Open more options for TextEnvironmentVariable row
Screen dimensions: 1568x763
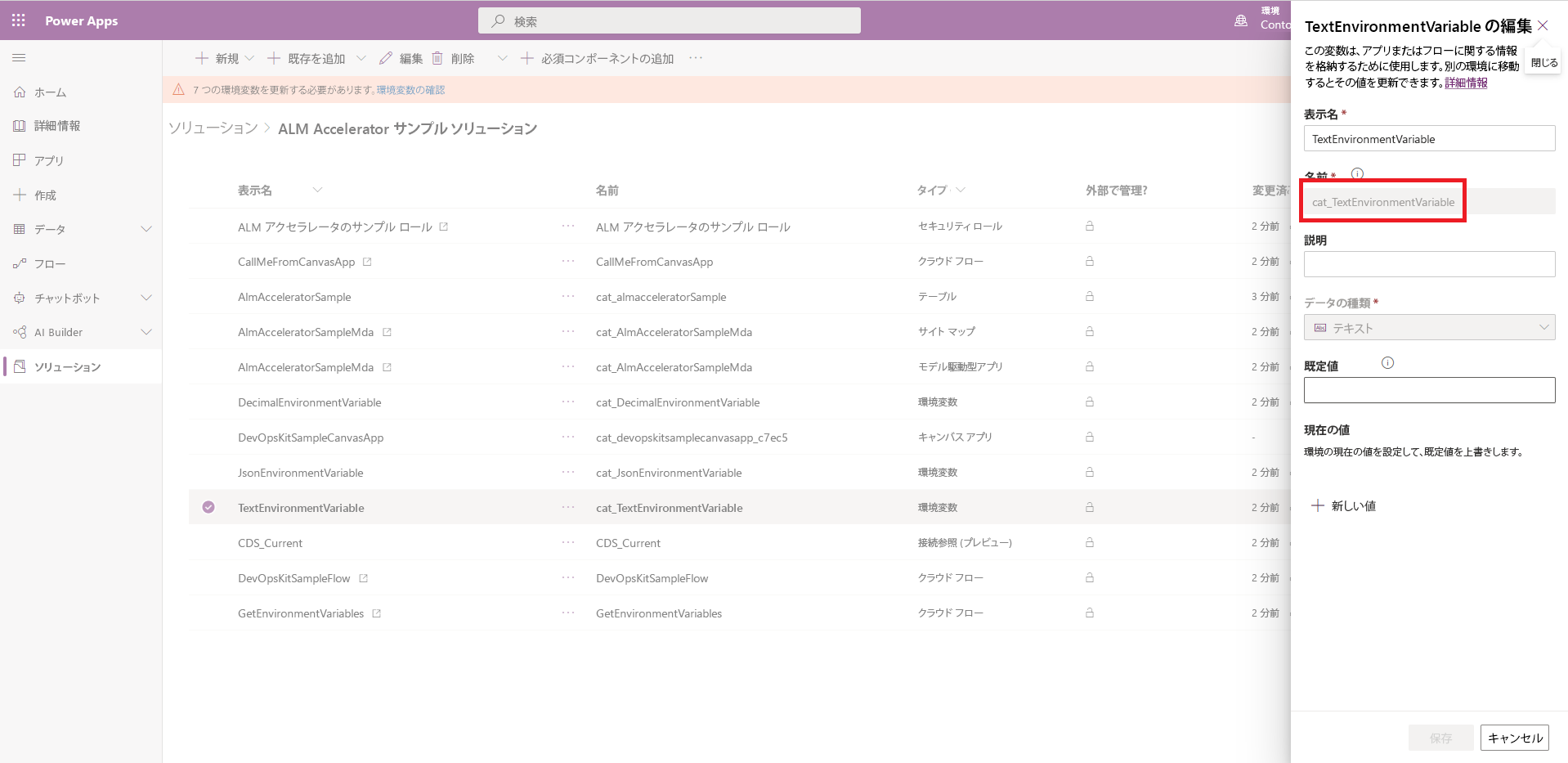568,508
